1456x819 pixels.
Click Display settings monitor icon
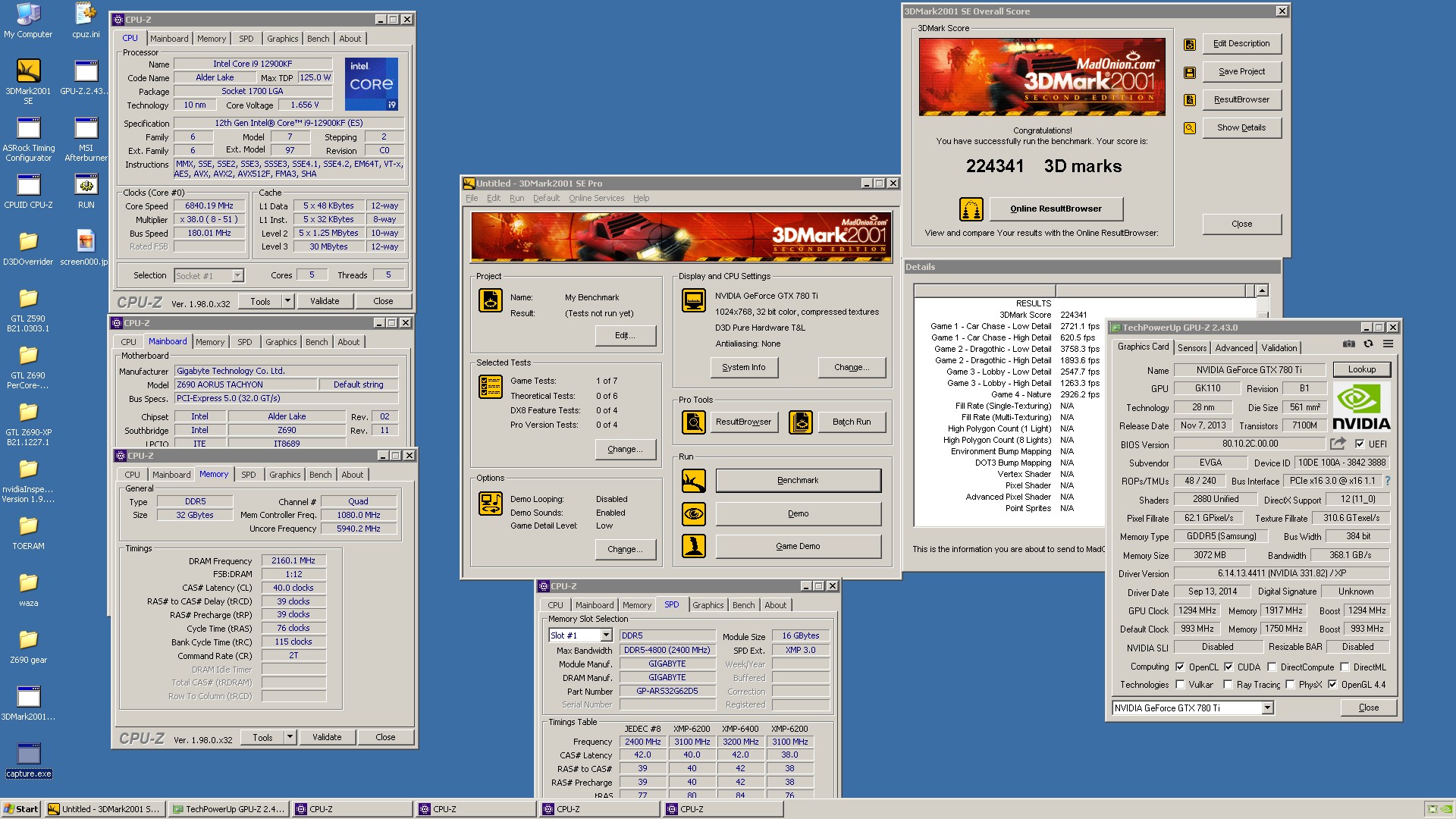click(694, 300)
